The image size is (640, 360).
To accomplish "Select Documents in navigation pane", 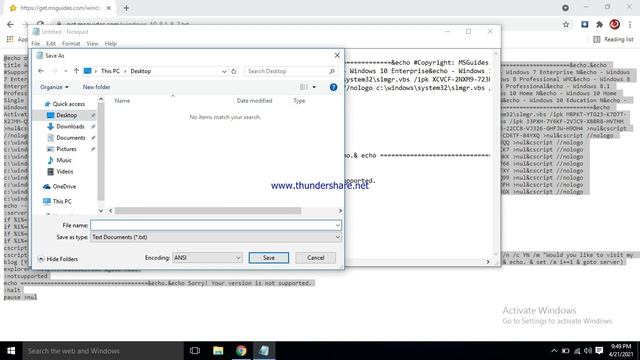I will click(x=71, y=138).
